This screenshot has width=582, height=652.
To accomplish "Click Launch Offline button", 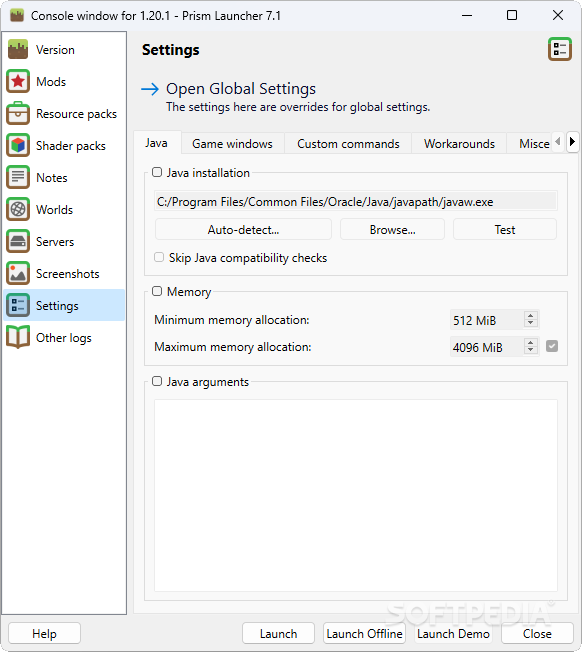I will pyautogui.click(x=364, y=633).
